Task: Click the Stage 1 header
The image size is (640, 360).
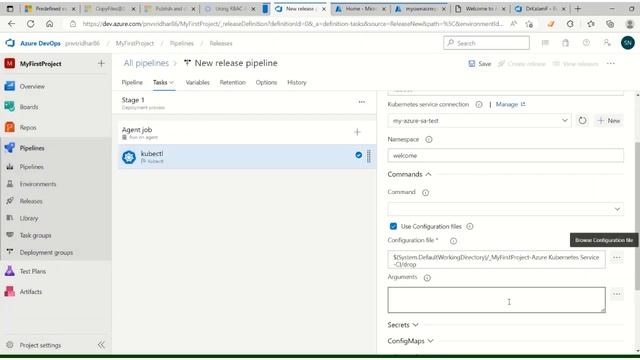Action: (x=133, y=100)
